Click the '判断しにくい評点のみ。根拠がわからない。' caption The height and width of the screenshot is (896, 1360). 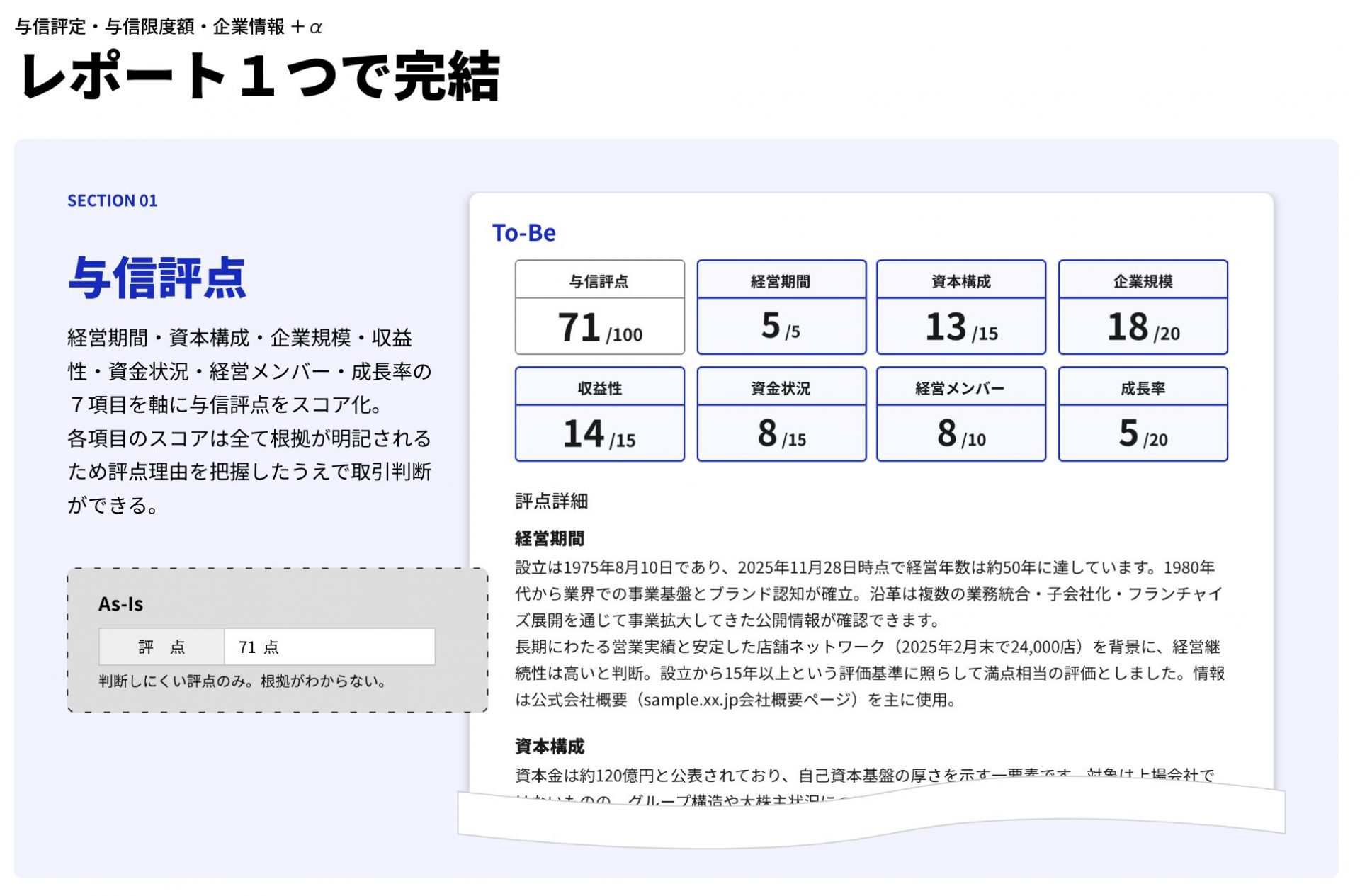click(x=243, y=681)
